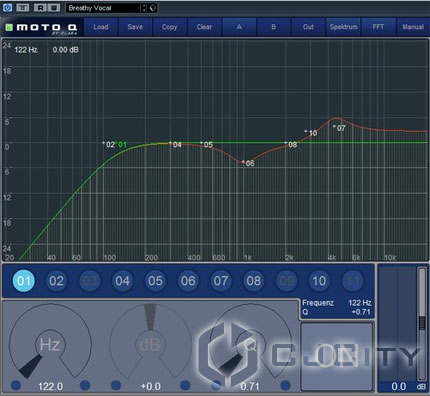
Task: Click the Hz frequency knob
Action: pyautogui.click(x=50, y=343)
